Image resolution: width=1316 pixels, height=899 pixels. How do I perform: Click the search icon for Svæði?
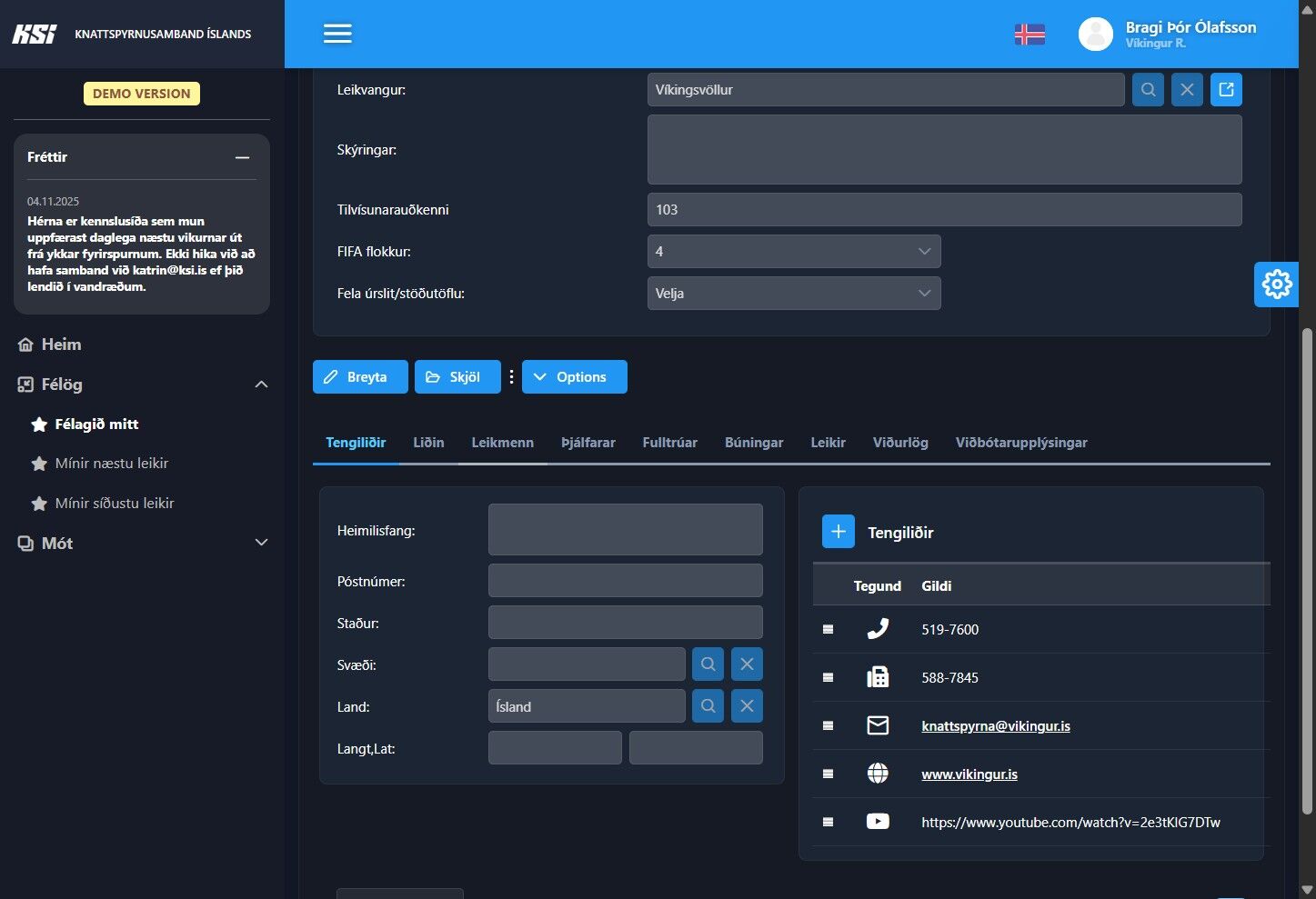[x=708, y=664]
